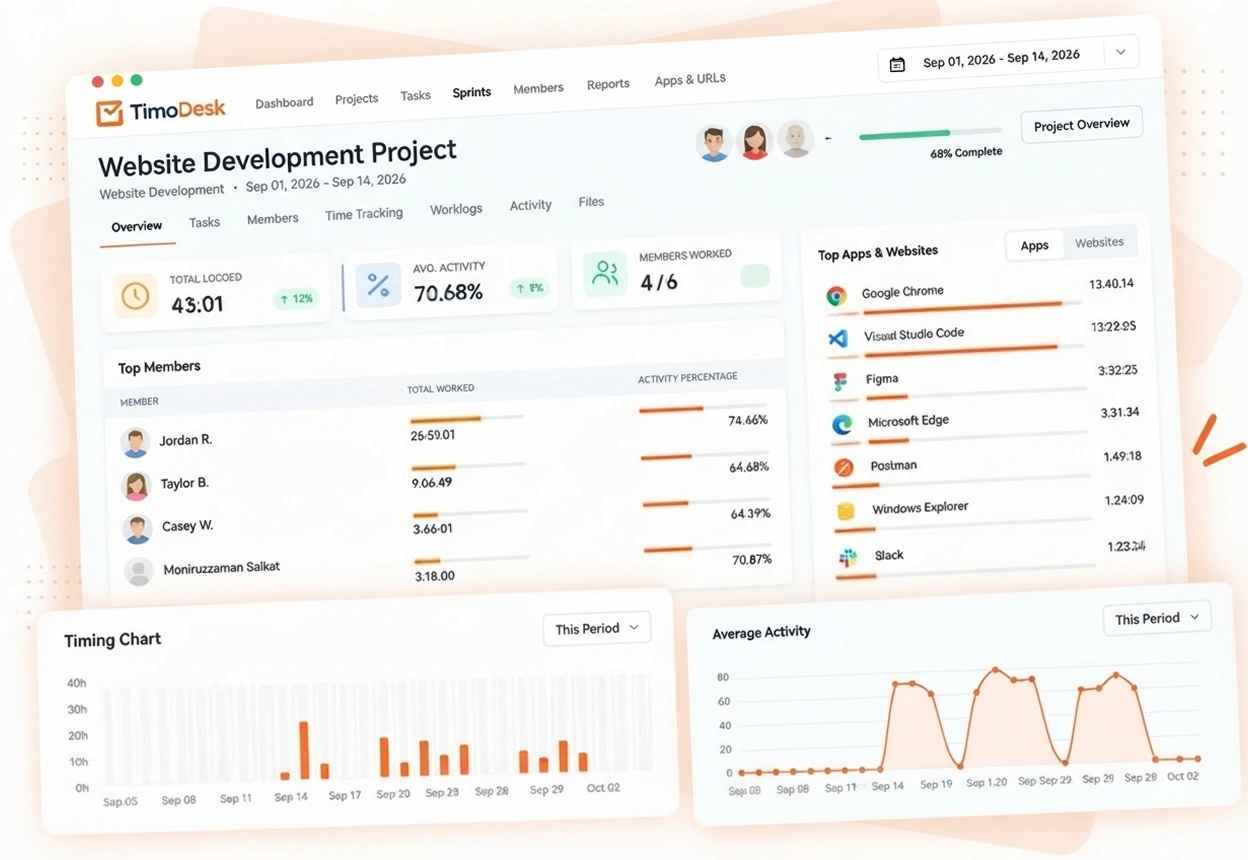Click the TimoDesk logo icon
This screenshot has height=860, width=1248.
109,112
